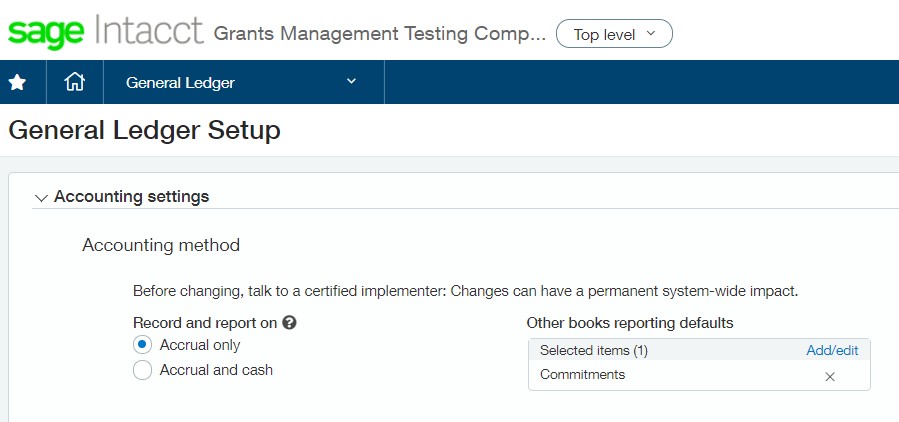Click the Record and report on label
This screenshot has width=899, height=422.
click(205, 323)
